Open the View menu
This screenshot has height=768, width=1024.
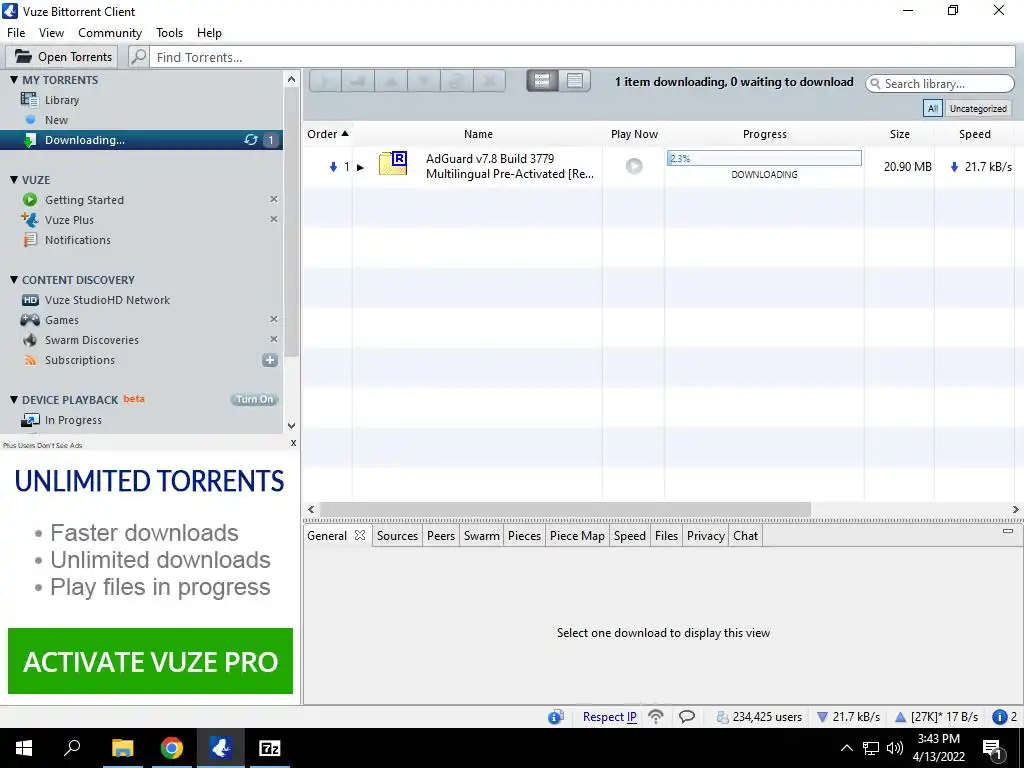click(x=52, y=33)
